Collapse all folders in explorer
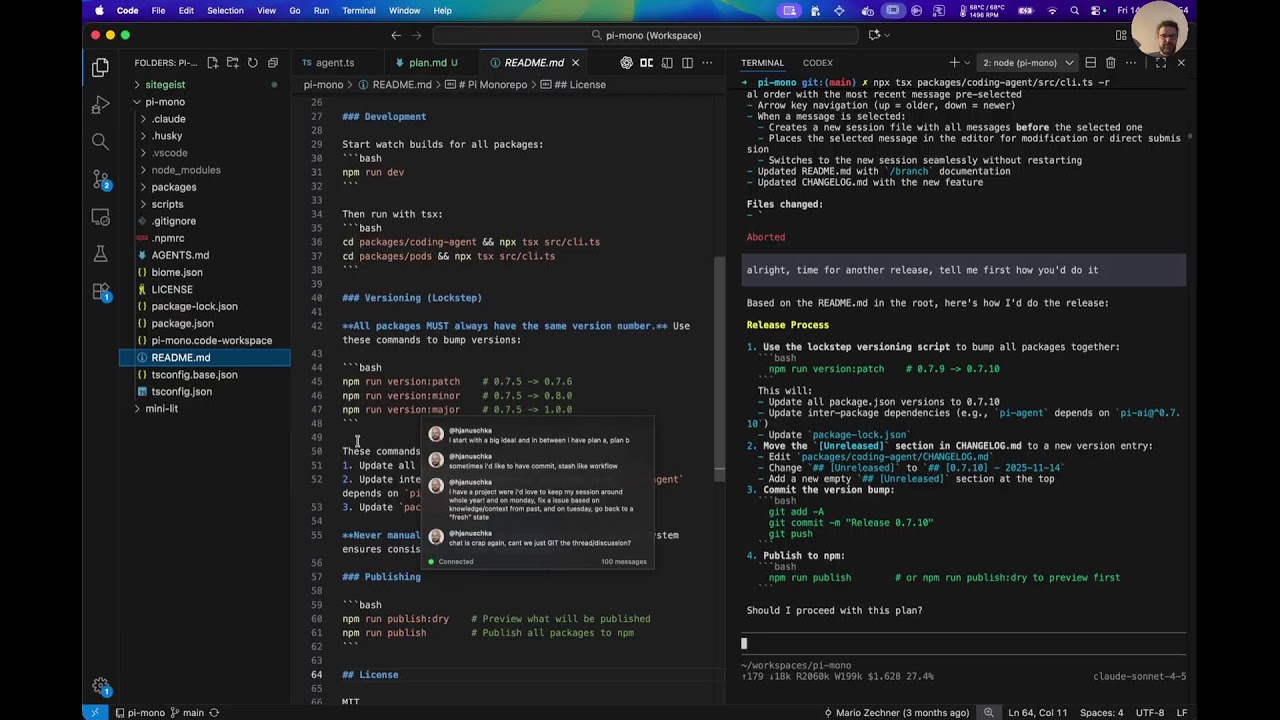The width and height of the screenshot is (1280, 720). coord(272,63)
